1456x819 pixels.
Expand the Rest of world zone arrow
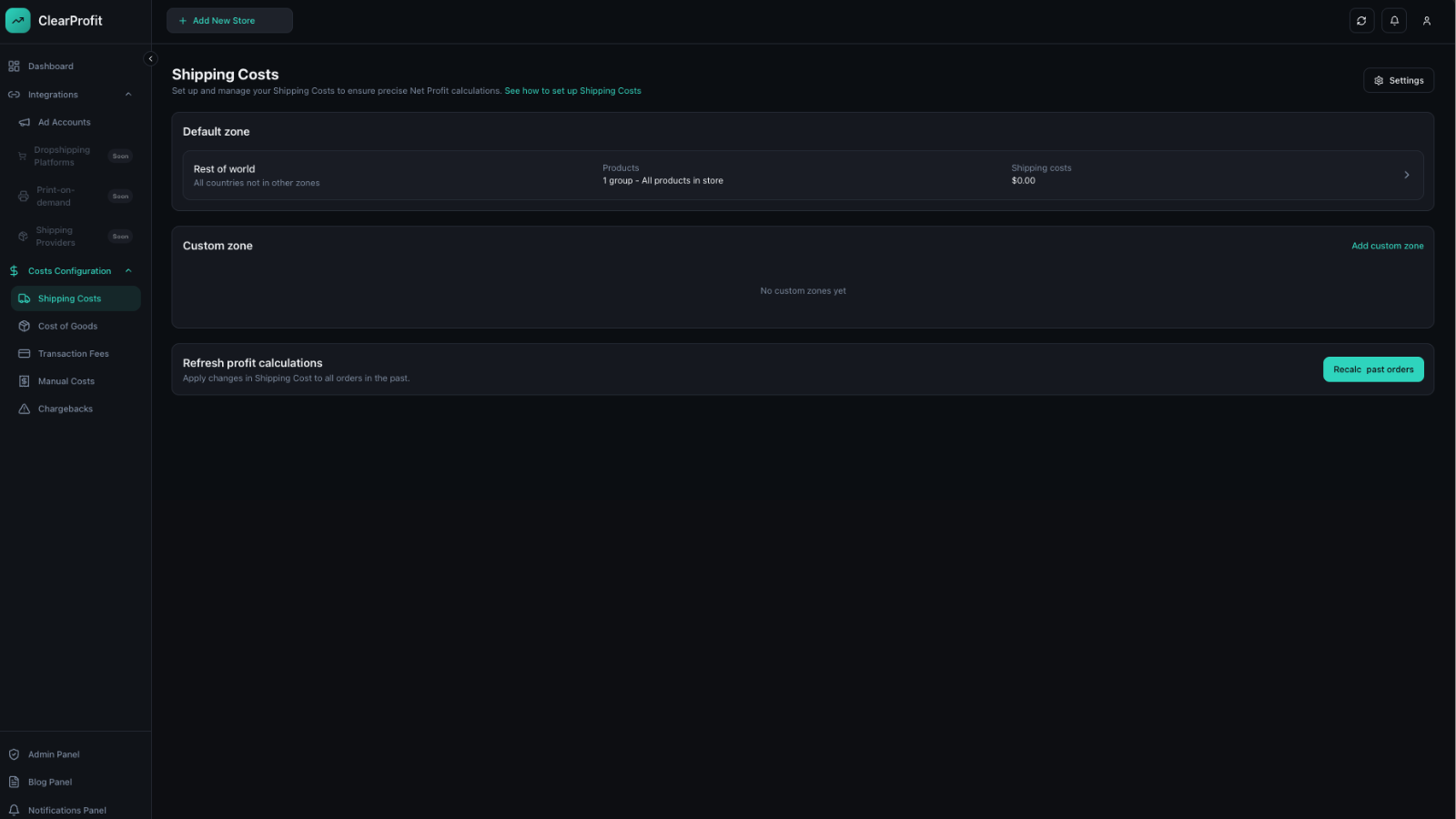[x=1406, y=175]
